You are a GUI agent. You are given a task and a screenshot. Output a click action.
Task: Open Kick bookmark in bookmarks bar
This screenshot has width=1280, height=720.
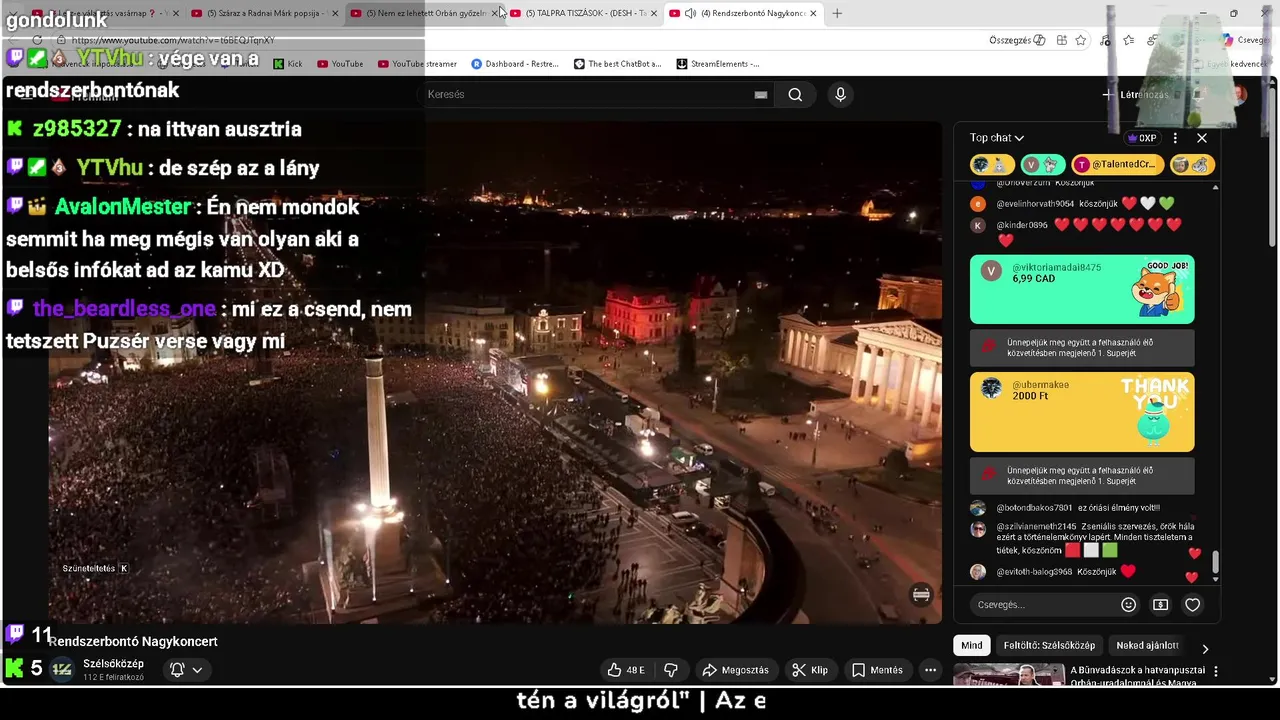click(288, 64)
